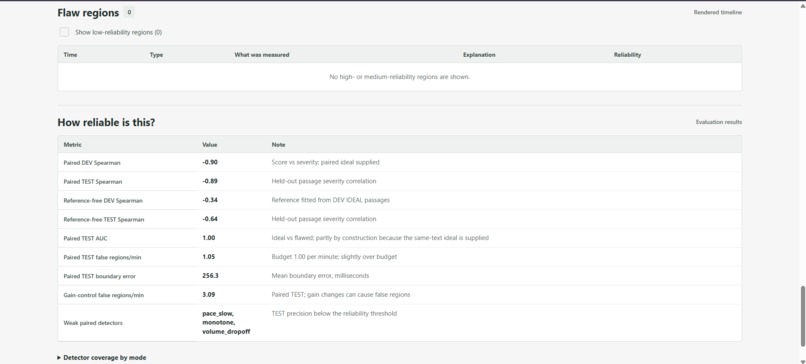Click note about gain changes causing false regions

tap(341, 295)
